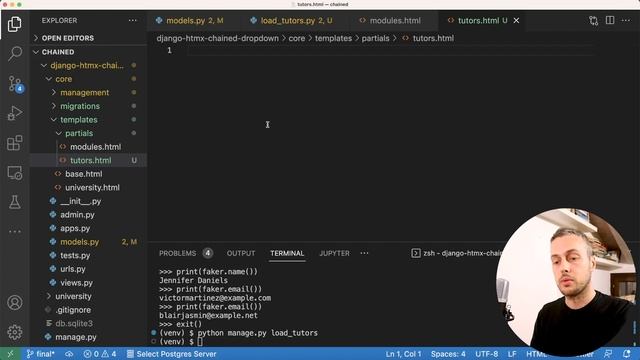Collapse the core folder
Image resolution: width=640 pixels, height=360 pixels.
click(64, 79)
